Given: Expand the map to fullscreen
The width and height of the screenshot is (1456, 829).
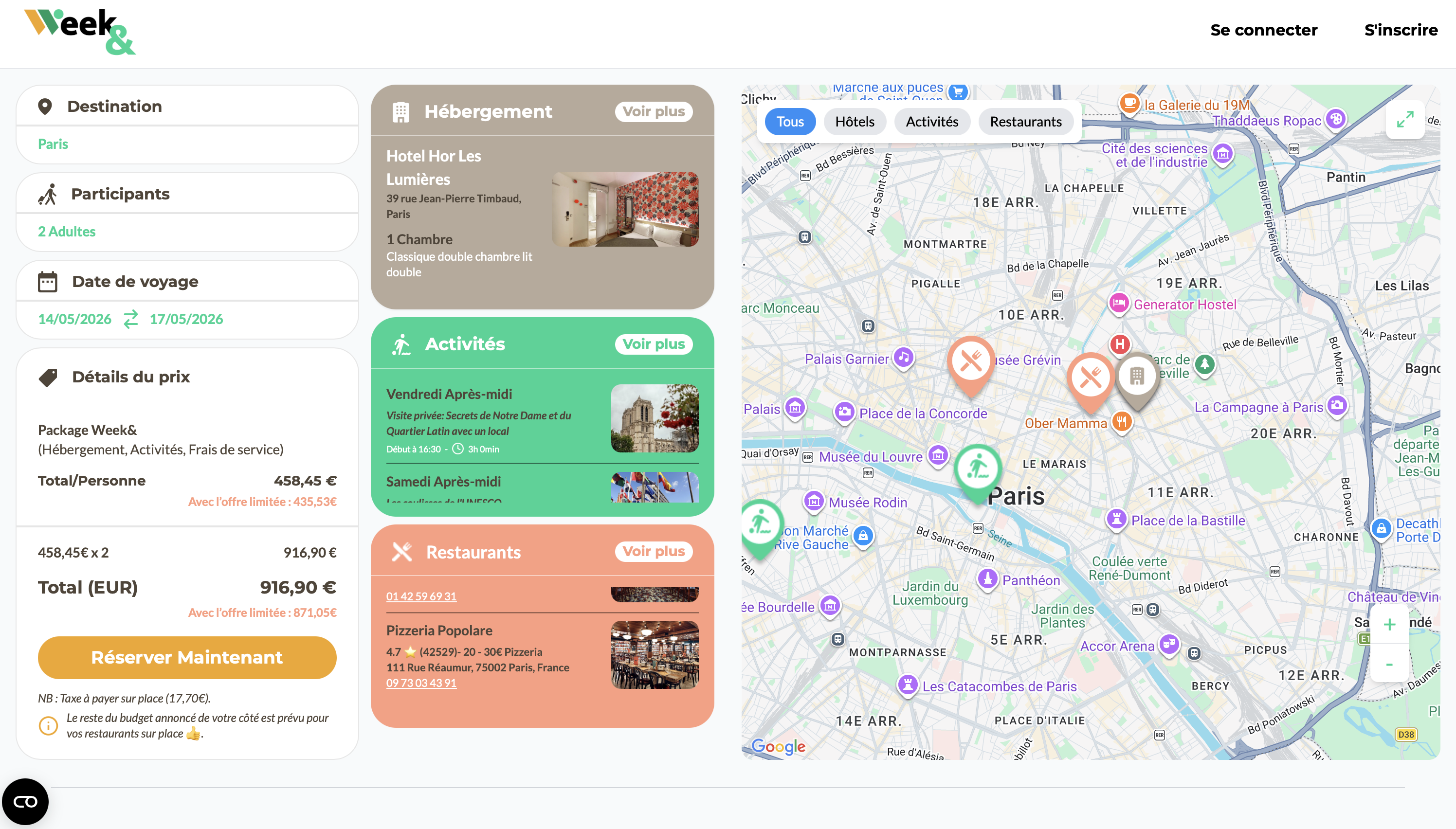Looking at the screenshot, I should click(x=1405, y=120).
